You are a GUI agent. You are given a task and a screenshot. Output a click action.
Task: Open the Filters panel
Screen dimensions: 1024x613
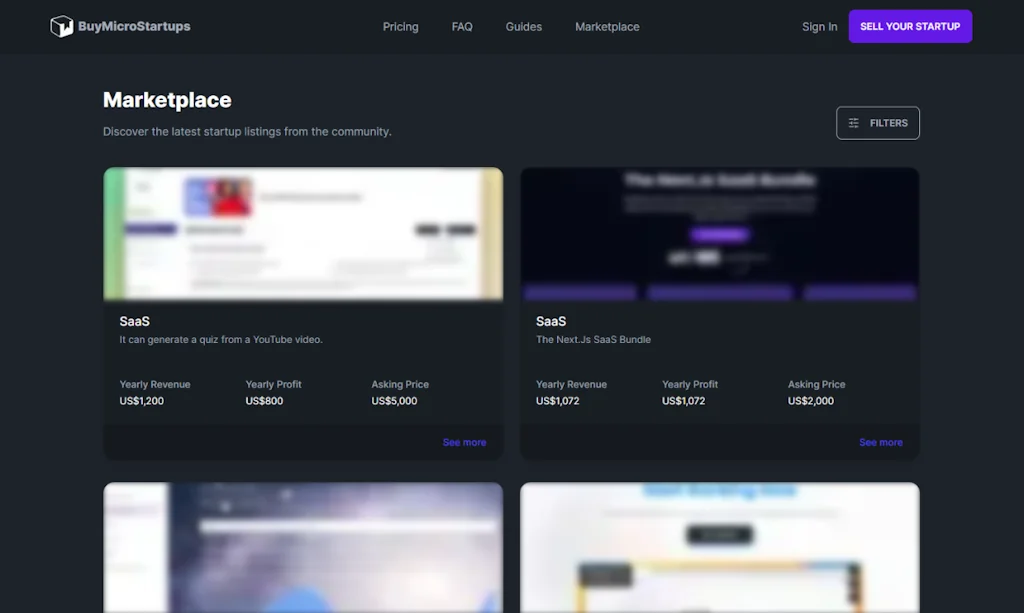coord(877,122)
